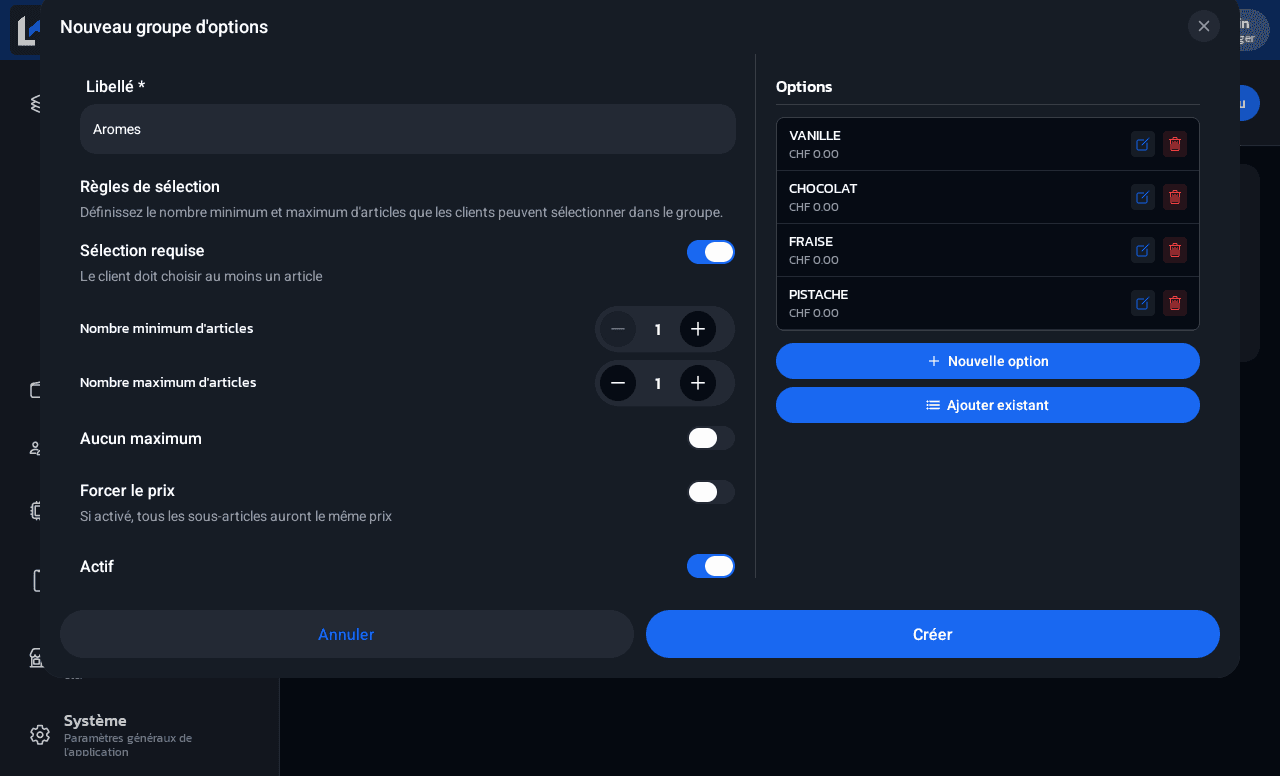Delete the FRAISE option
Screen dimensions: 1280x776
point(1175,250)
